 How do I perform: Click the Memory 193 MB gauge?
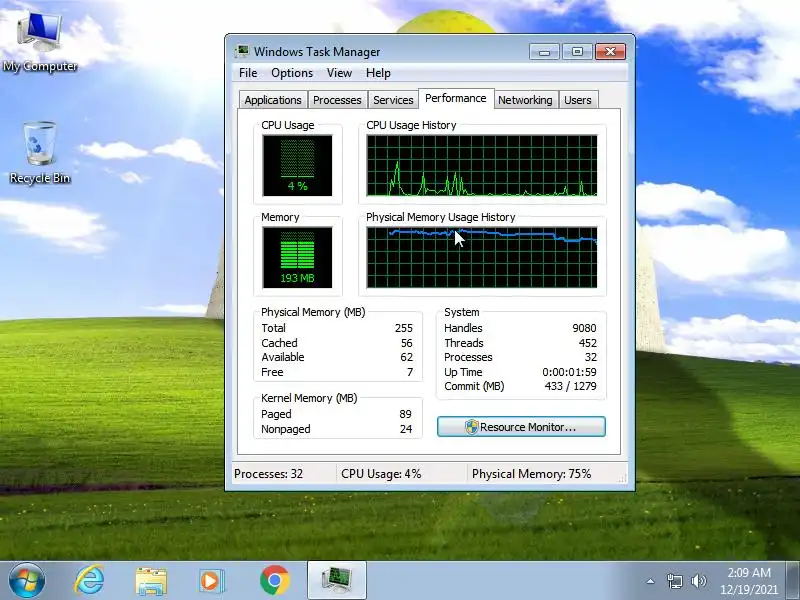coord(297,258)
